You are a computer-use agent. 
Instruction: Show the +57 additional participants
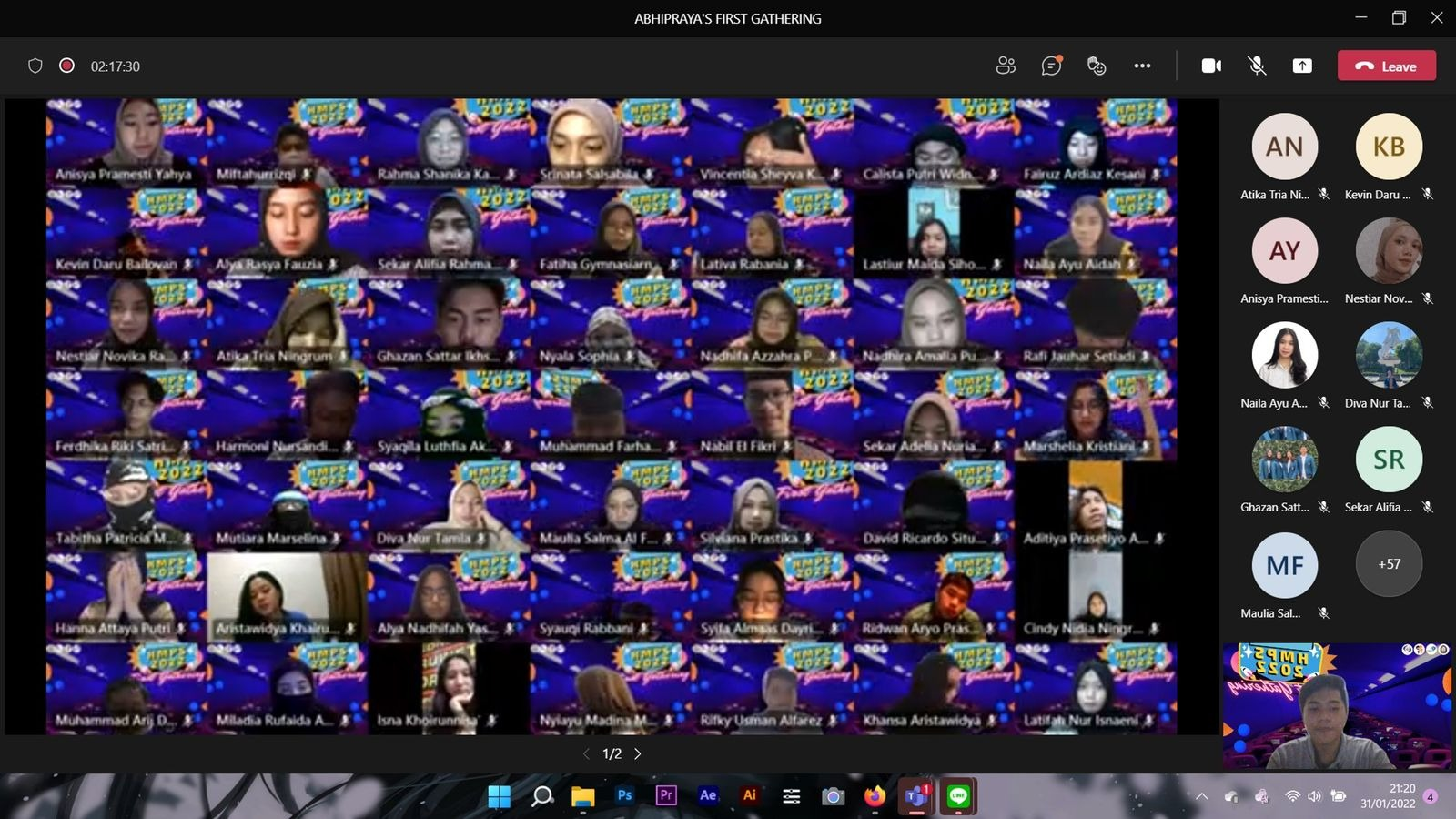click(1389, 564)
